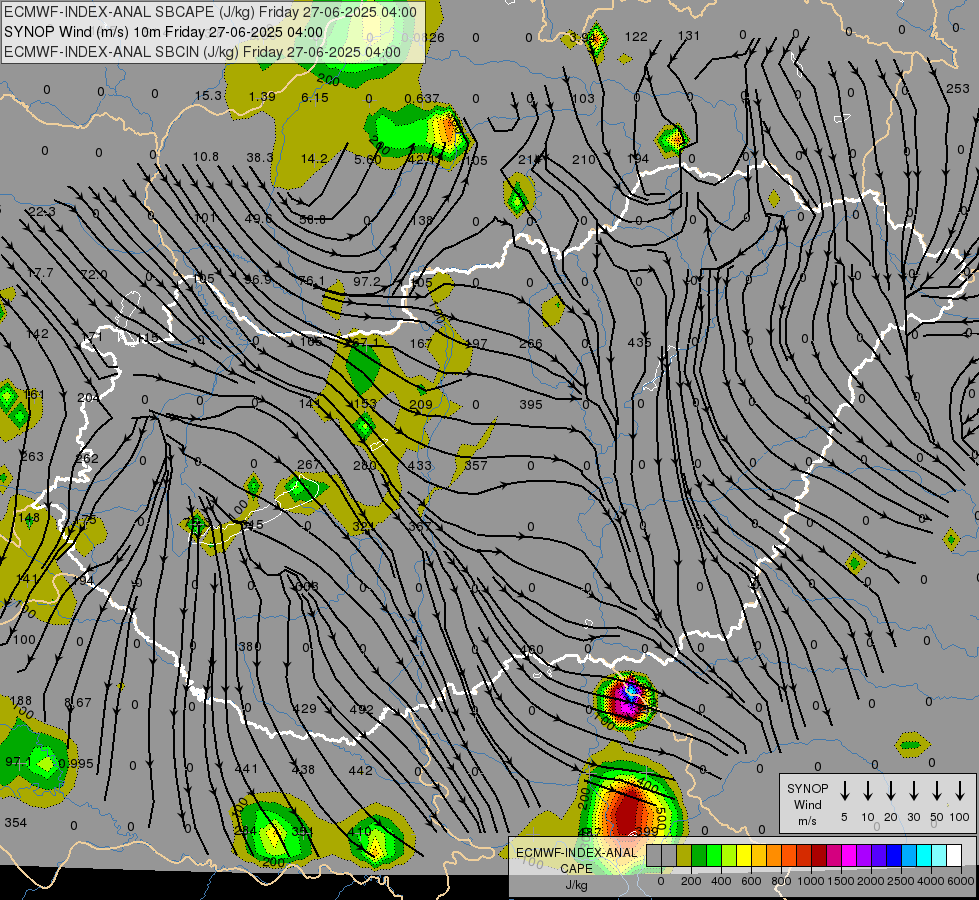Image resolution: width=979 pixels, height=900 pixels.
Task: Click the '354' value near the bottom-left
Action: tap(16, 822)
